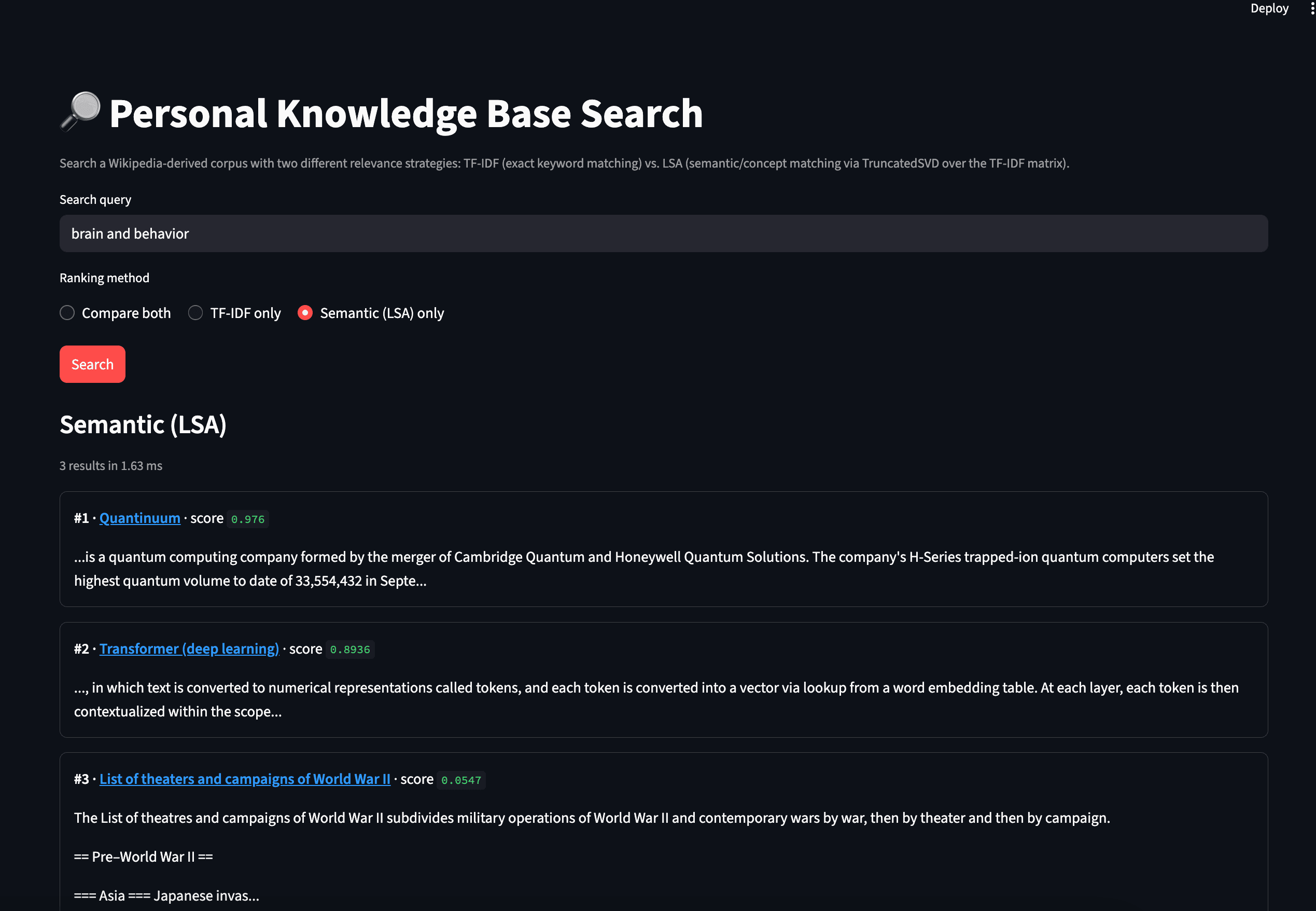Click the magnifying glass emoji in title
The width and height of the screenshot is (1316, 911).
[81, 112]
